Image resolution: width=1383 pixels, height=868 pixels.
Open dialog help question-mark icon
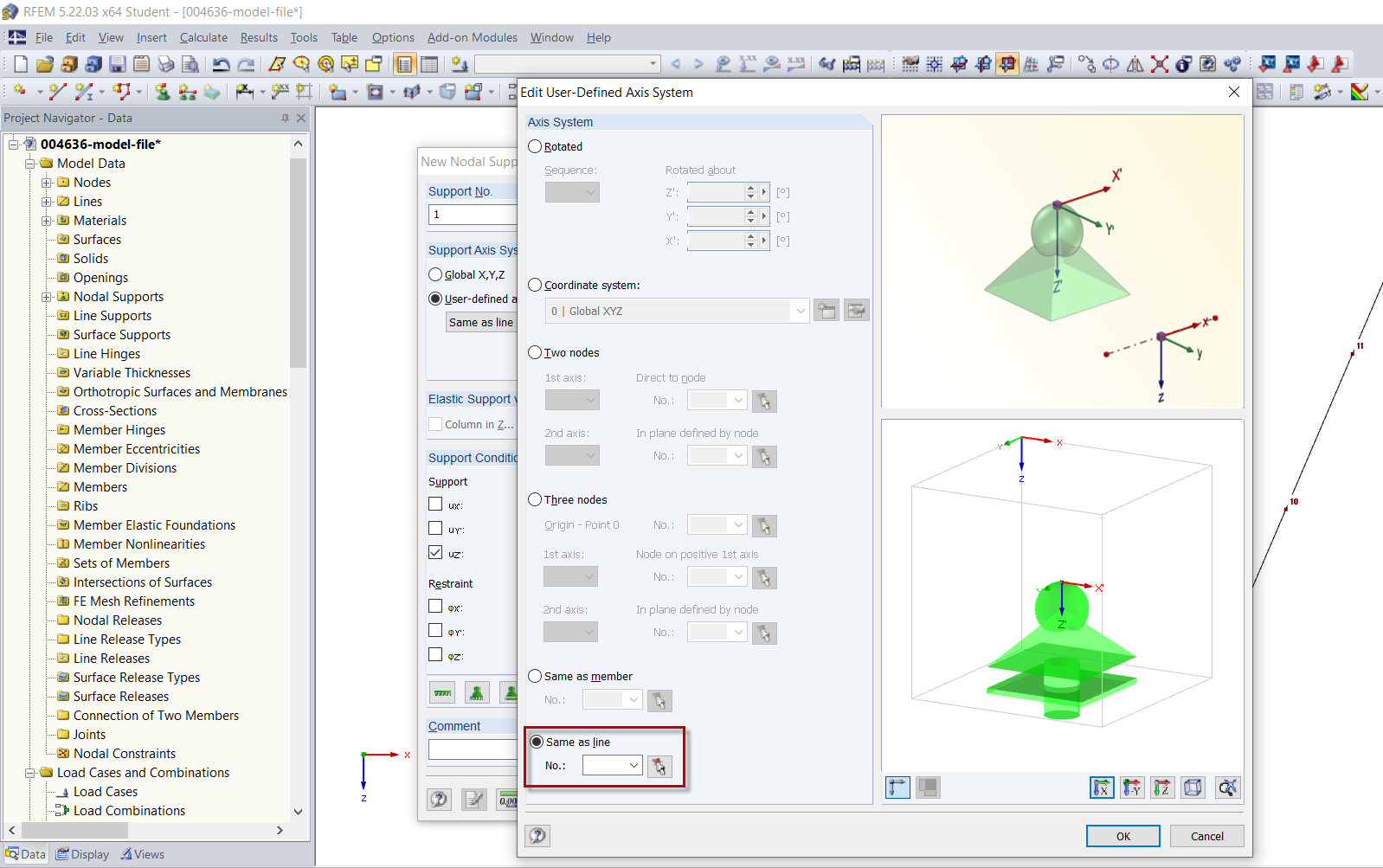537,835
